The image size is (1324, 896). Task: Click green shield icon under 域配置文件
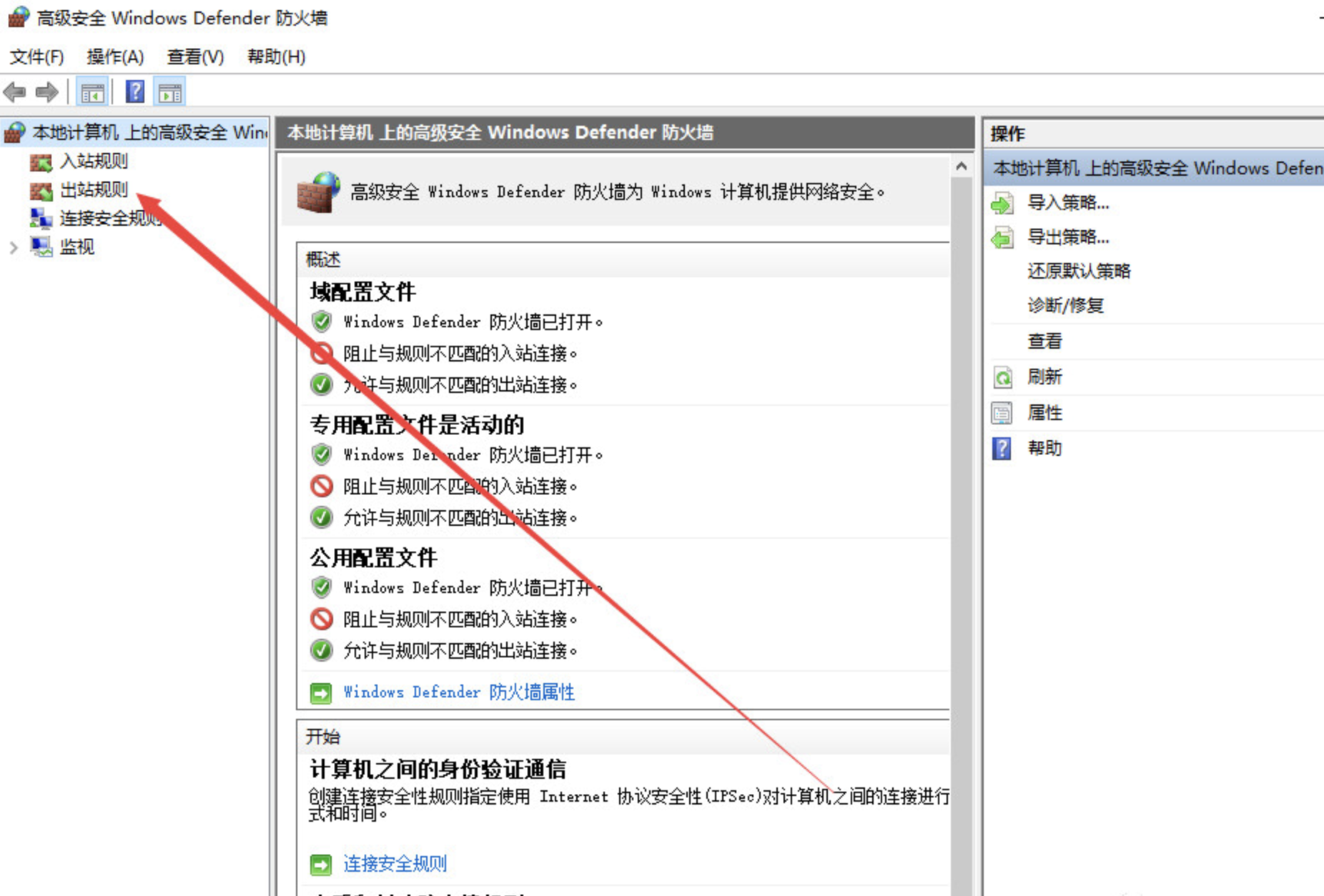coord(322,322)
